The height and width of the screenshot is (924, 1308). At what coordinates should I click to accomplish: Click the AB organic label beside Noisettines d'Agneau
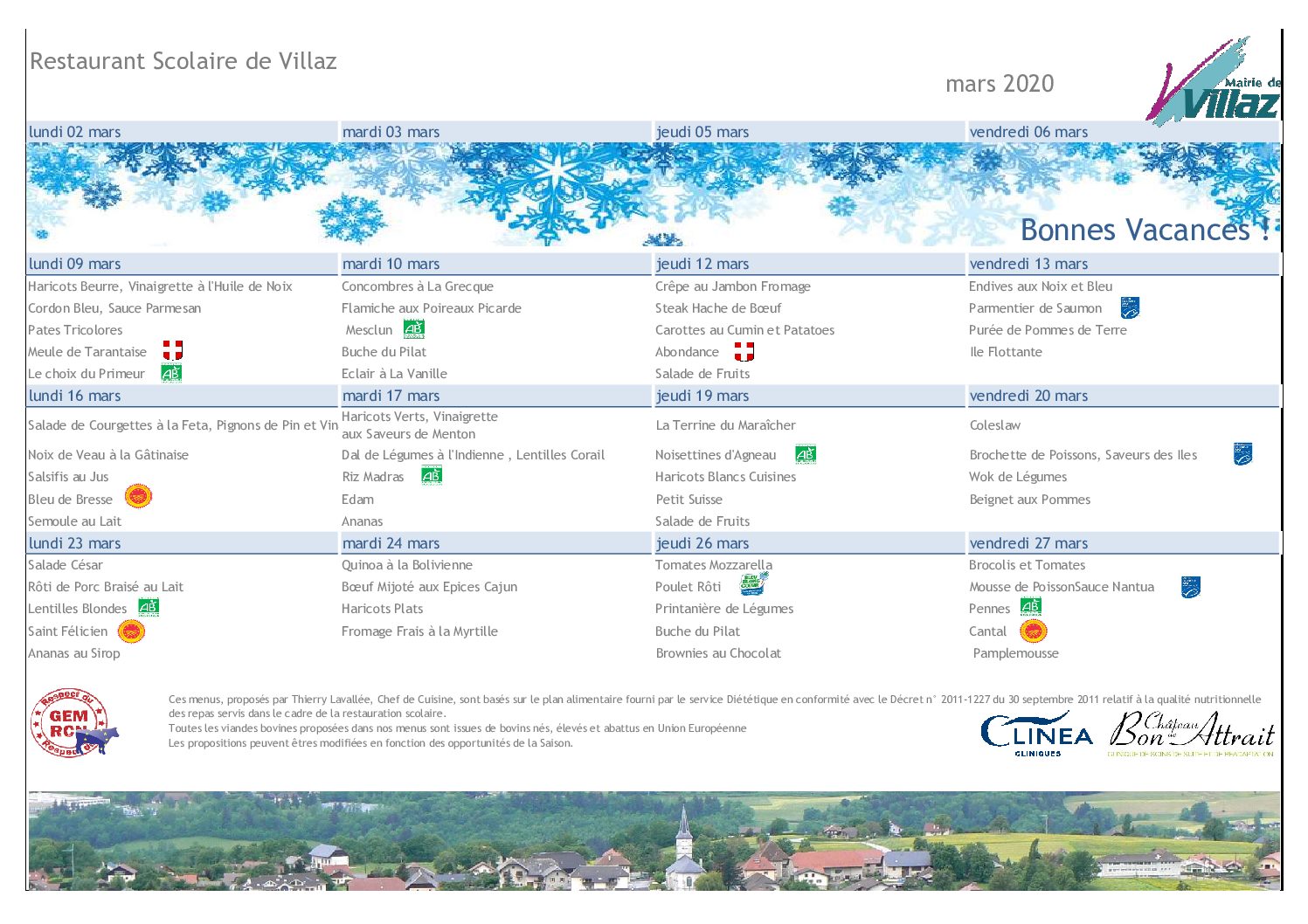pos(806,454)
